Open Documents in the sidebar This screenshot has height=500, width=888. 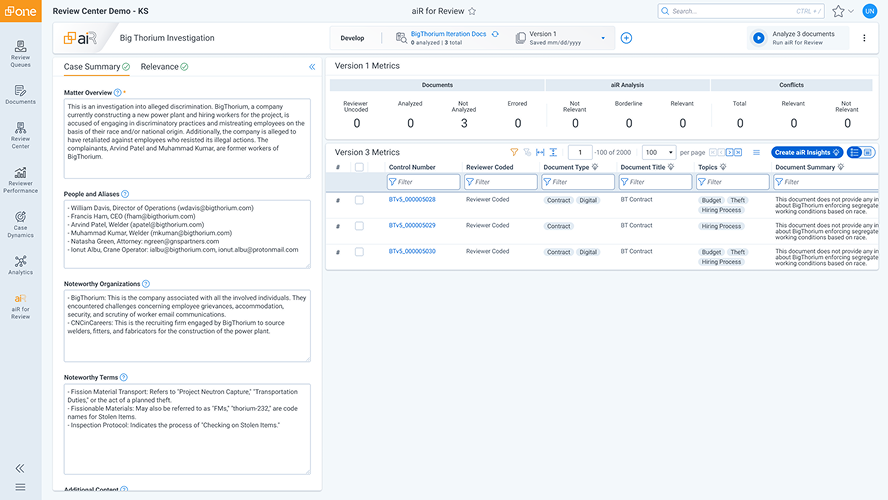point(20,95)
